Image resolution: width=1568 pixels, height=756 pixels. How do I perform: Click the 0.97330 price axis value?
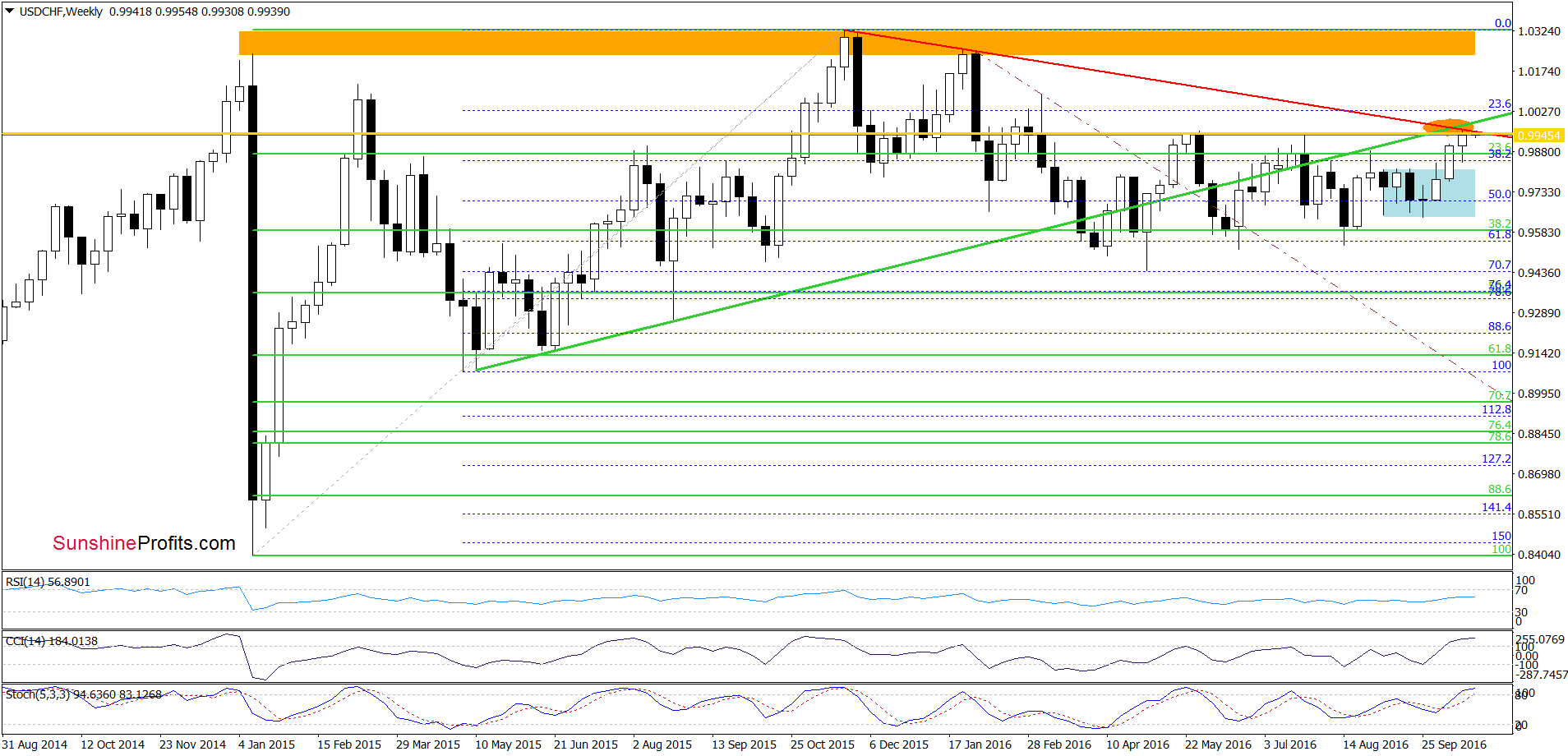(x=1538, y=192)
